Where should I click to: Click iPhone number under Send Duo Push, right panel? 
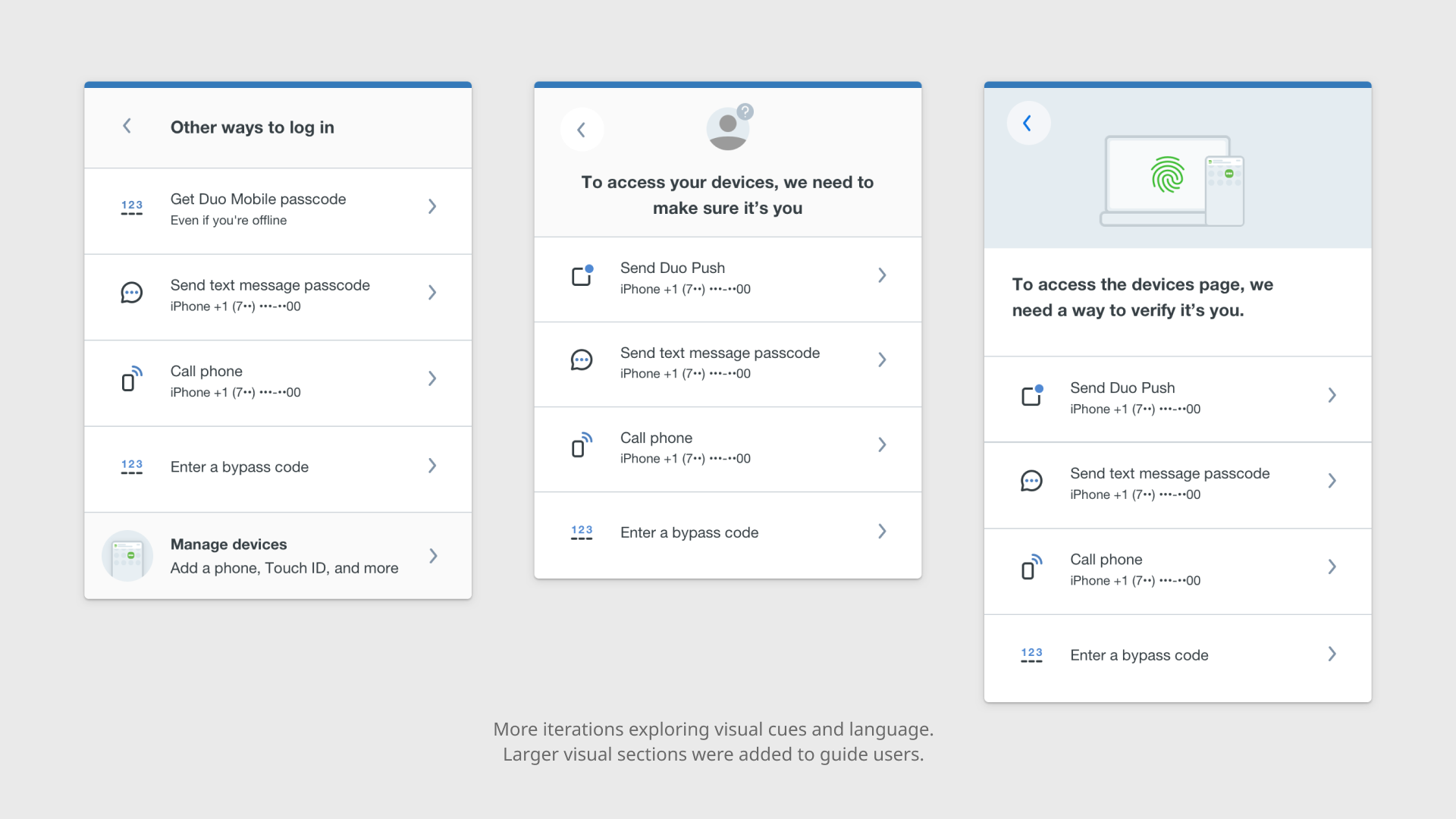coord(1135,409)
